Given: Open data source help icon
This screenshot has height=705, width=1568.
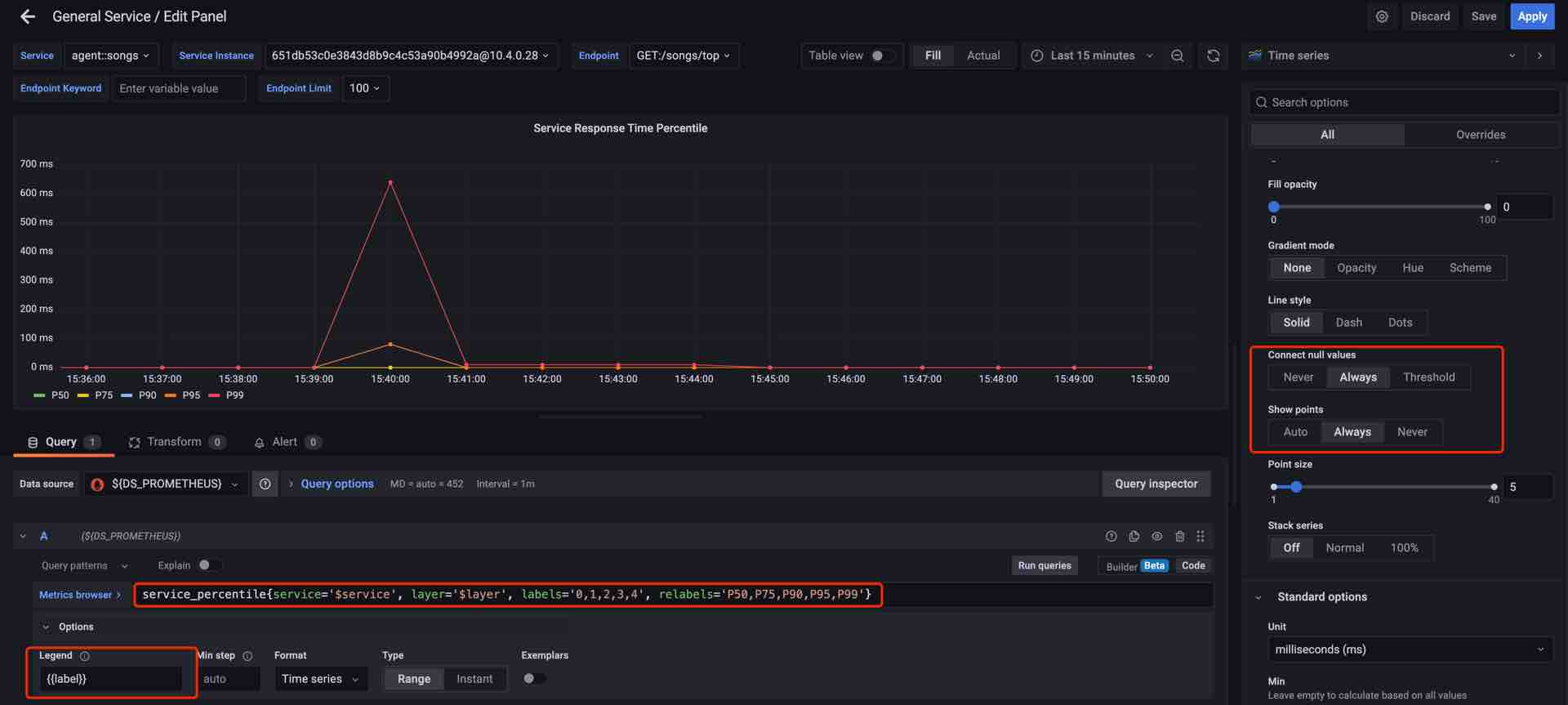Looking at the screenshot, I should coord(265,484).
